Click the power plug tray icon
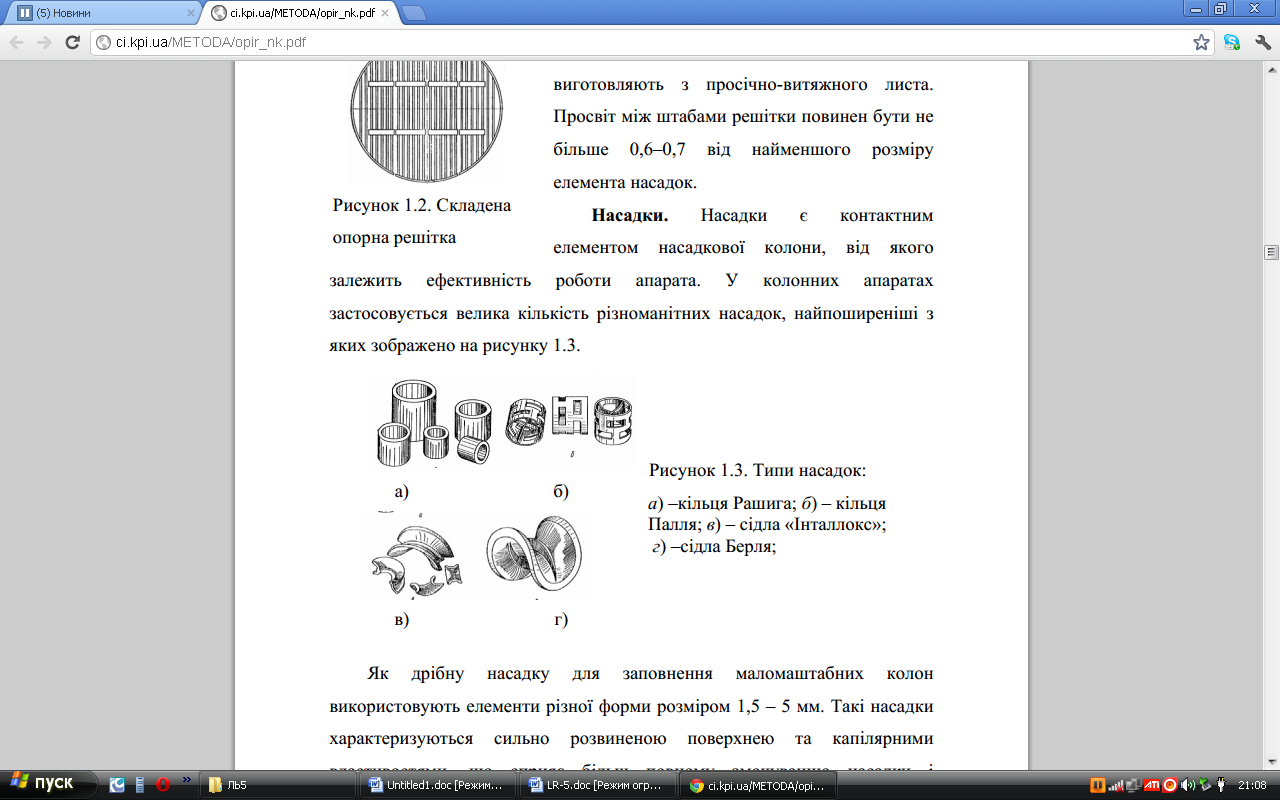The image size is (1280, 800). coord(1221,785)
